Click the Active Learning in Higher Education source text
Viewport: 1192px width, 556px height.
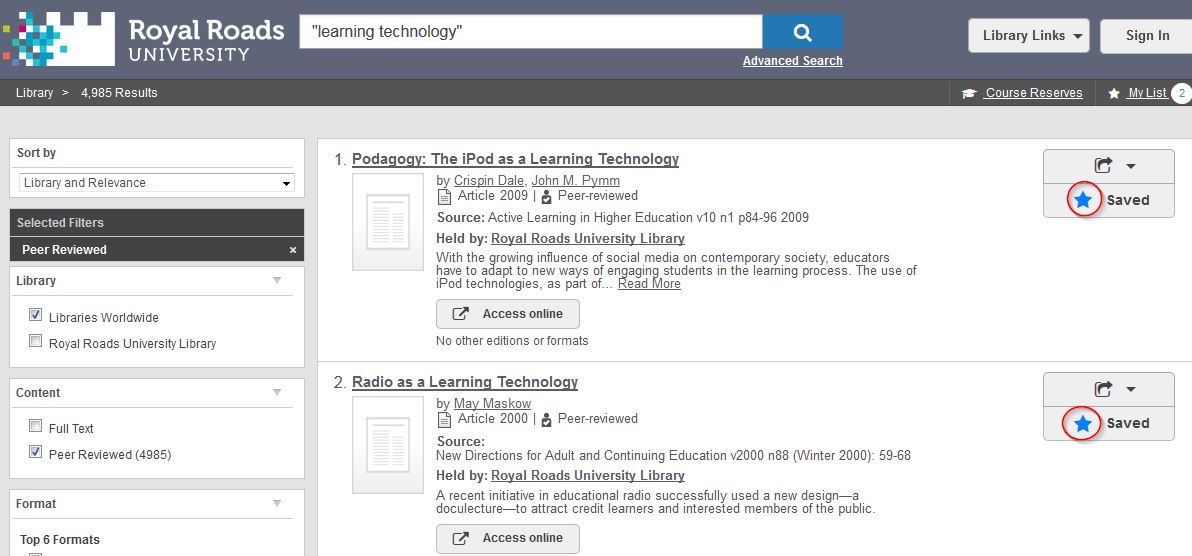click(x=648, y=218)
